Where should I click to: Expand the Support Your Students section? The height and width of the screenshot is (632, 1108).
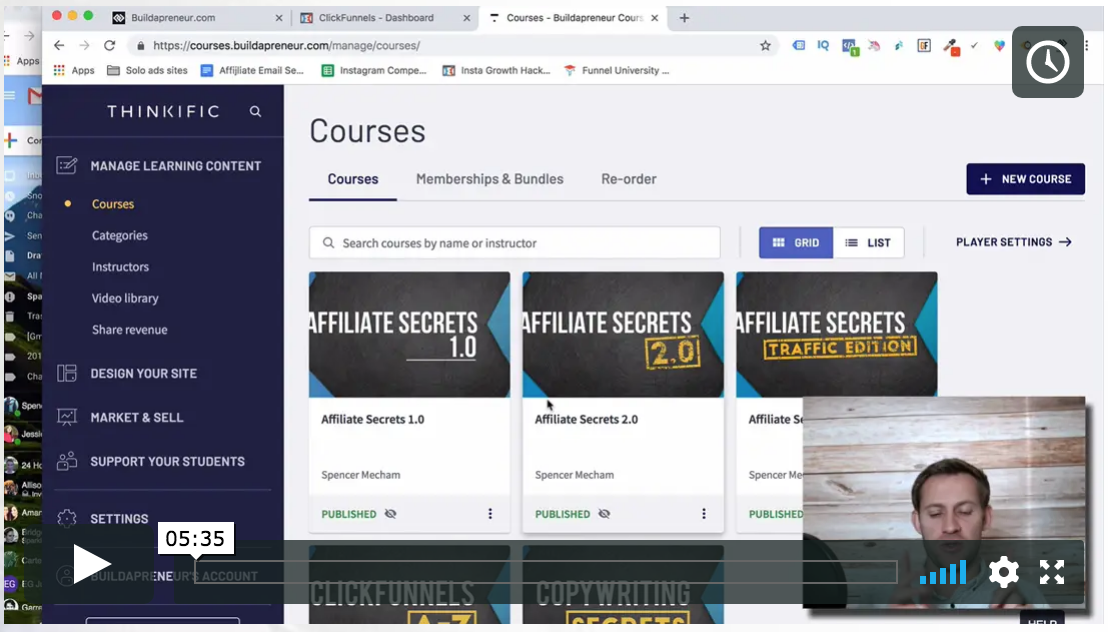tap(167, 462)
